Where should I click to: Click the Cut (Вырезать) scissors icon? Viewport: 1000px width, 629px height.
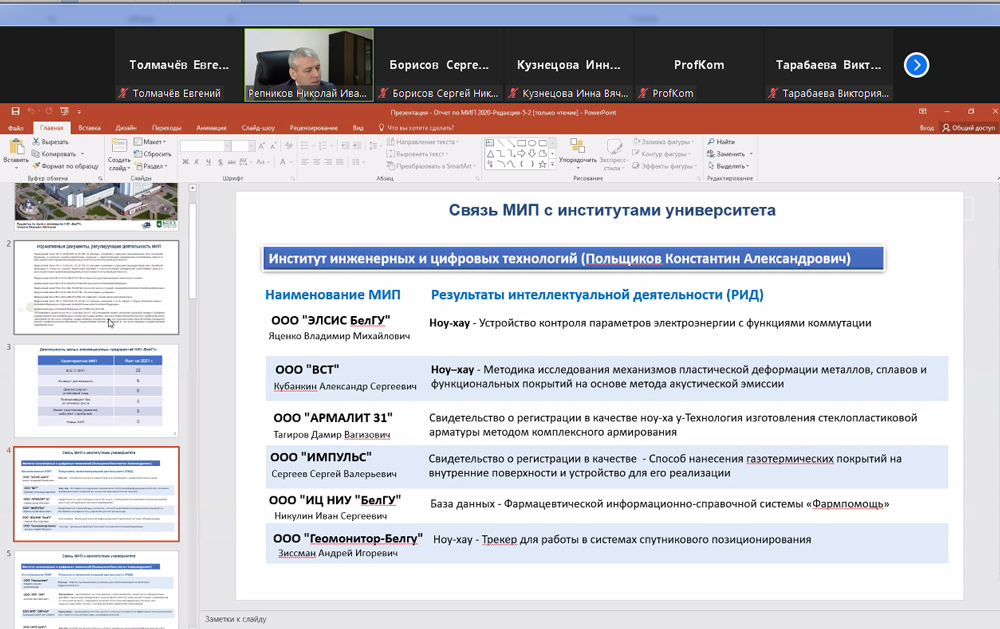pos(37,142)
